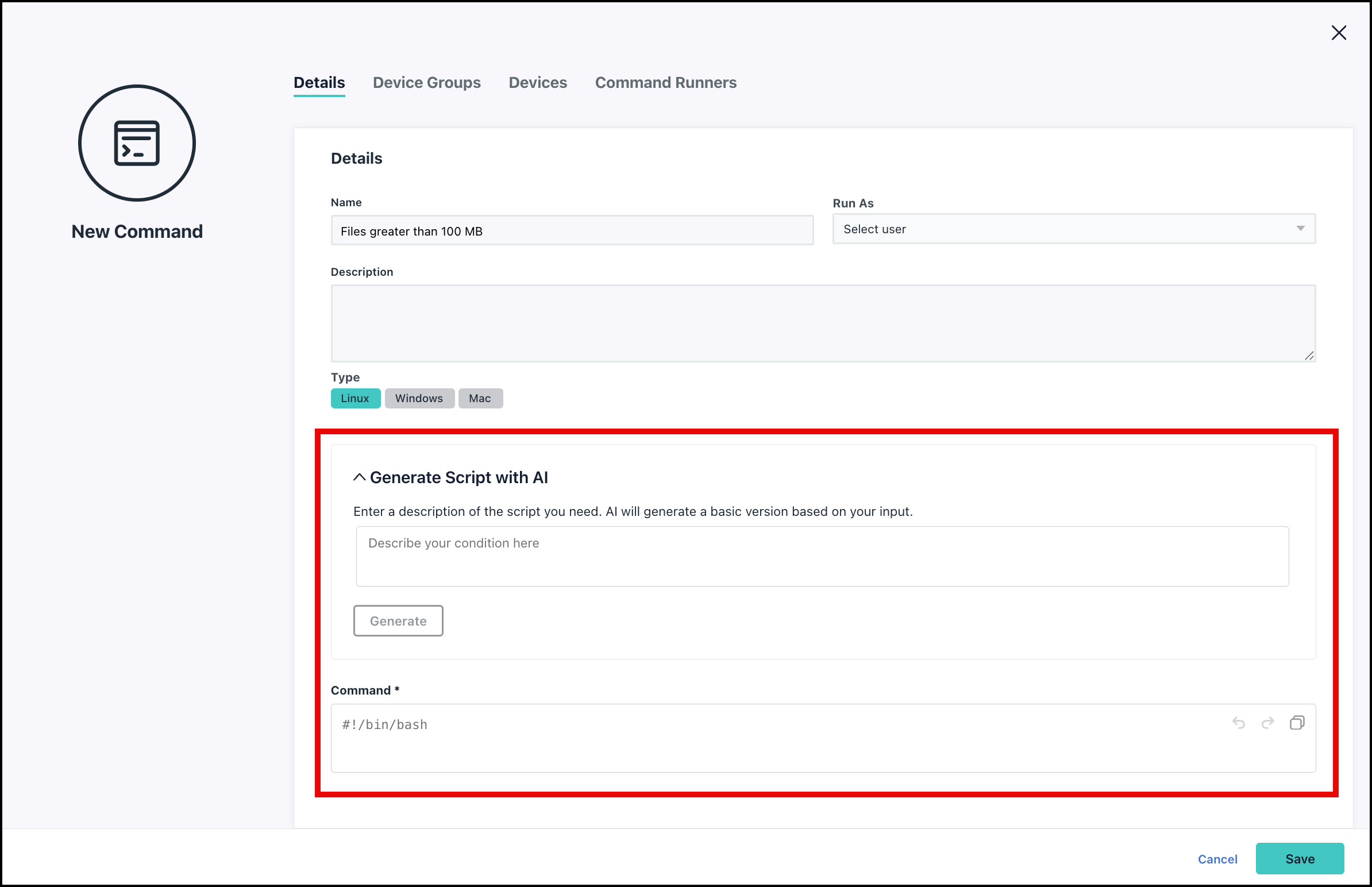Image resolution: width=1372 pixels, height=887 pixels.
Task: Select the Mac type toggle
Action: click(480, 399)
